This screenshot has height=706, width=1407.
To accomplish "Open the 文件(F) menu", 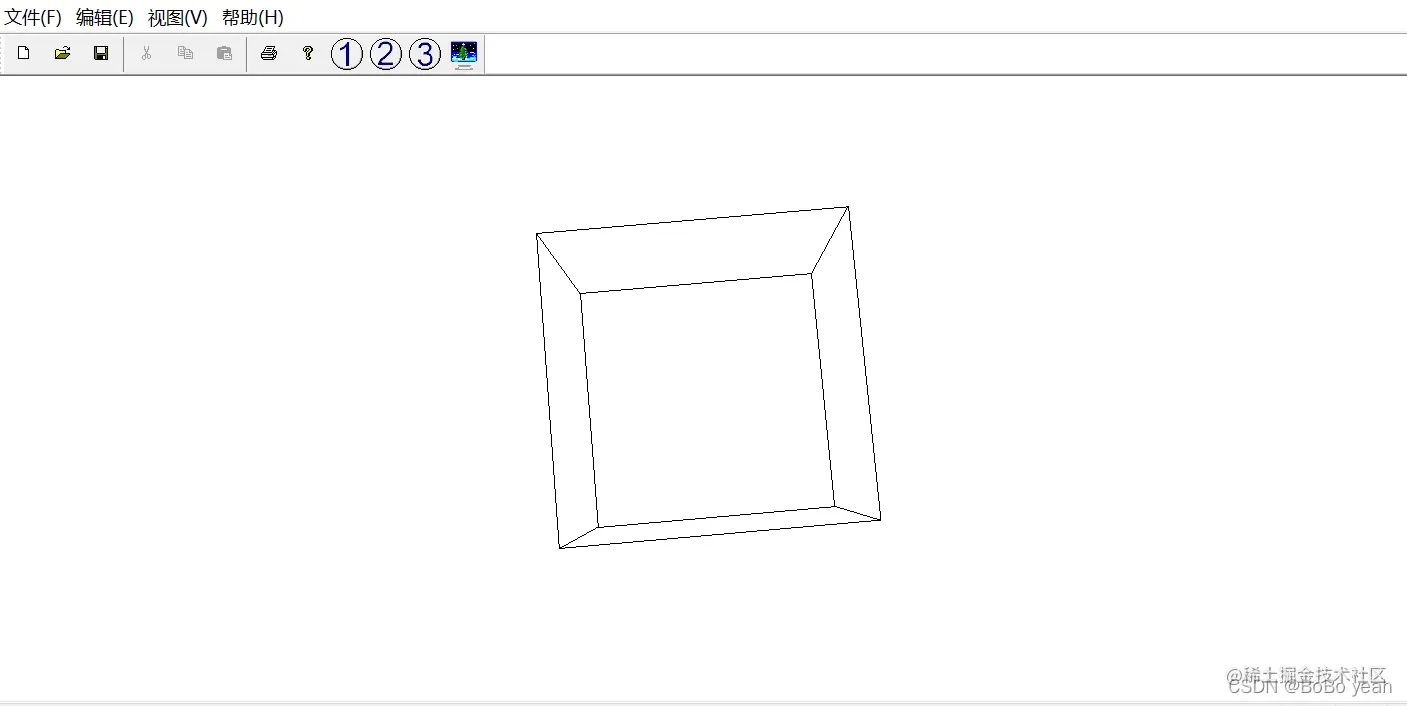I will pos(33,17).
